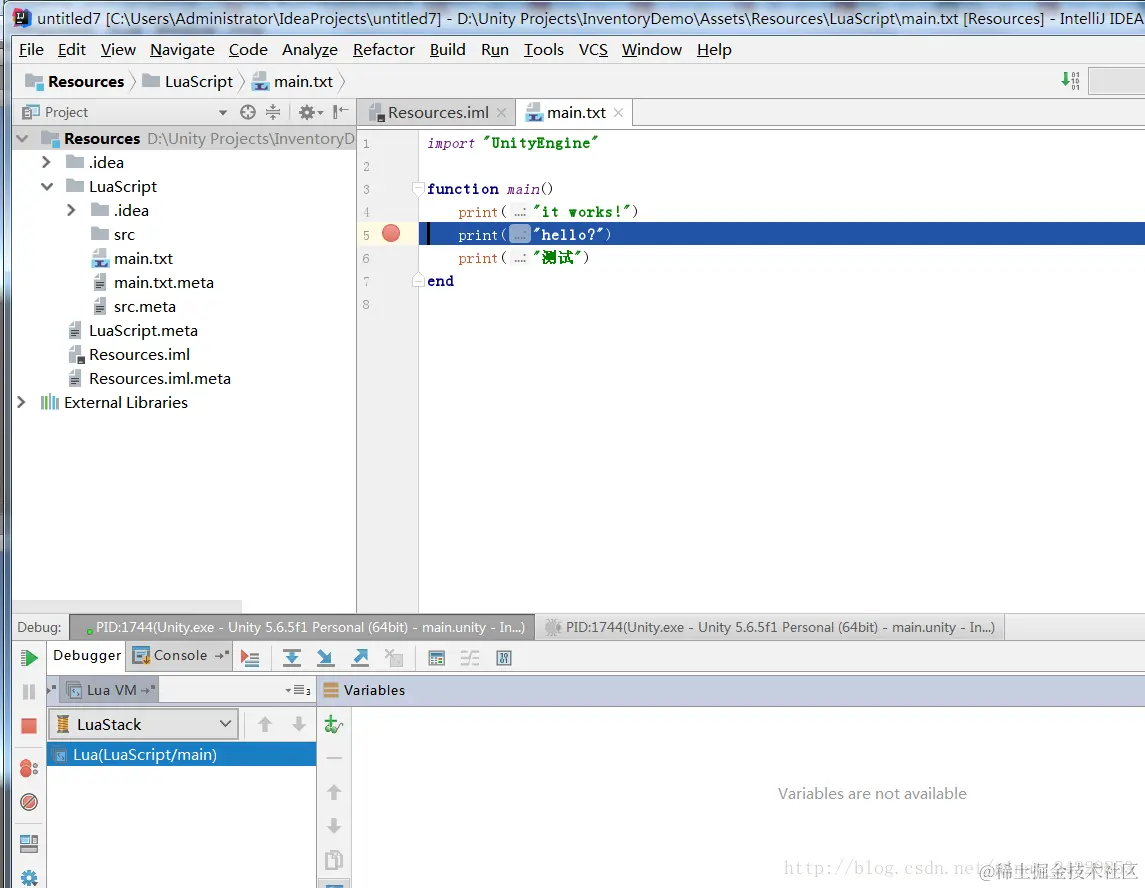
Task: Open frames layout dropdown beside Lua VM
Action: (298, 690)
